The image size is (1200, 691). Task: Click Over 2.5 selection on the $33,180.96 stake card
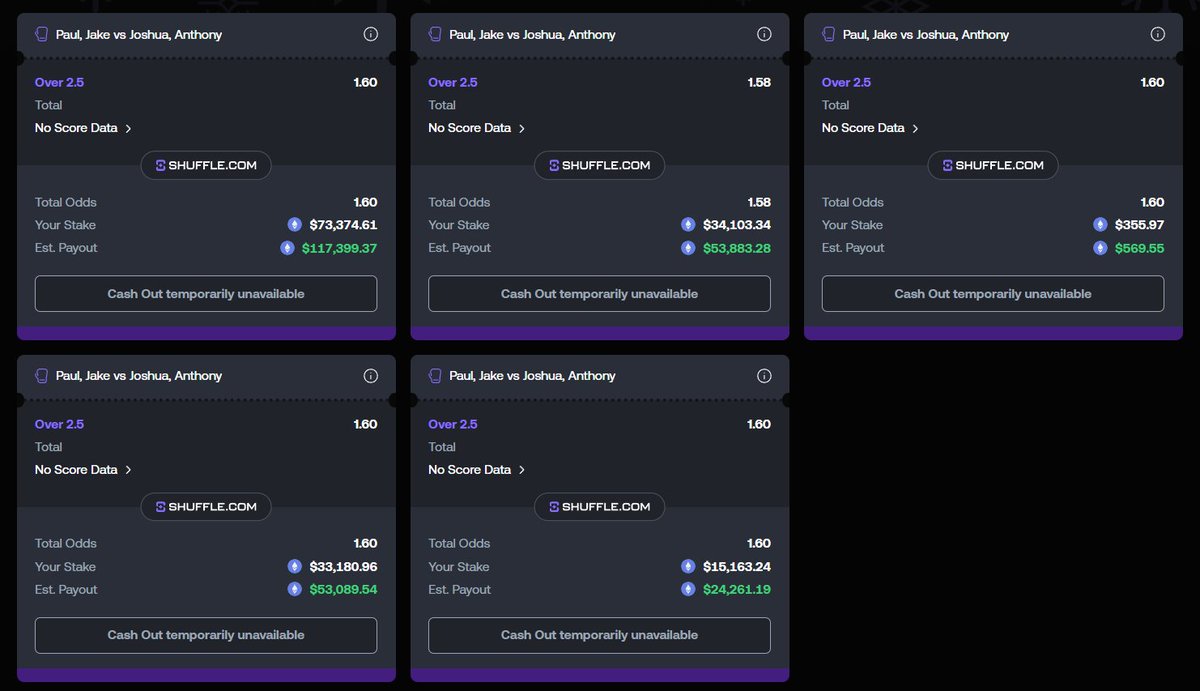[60, 424]
